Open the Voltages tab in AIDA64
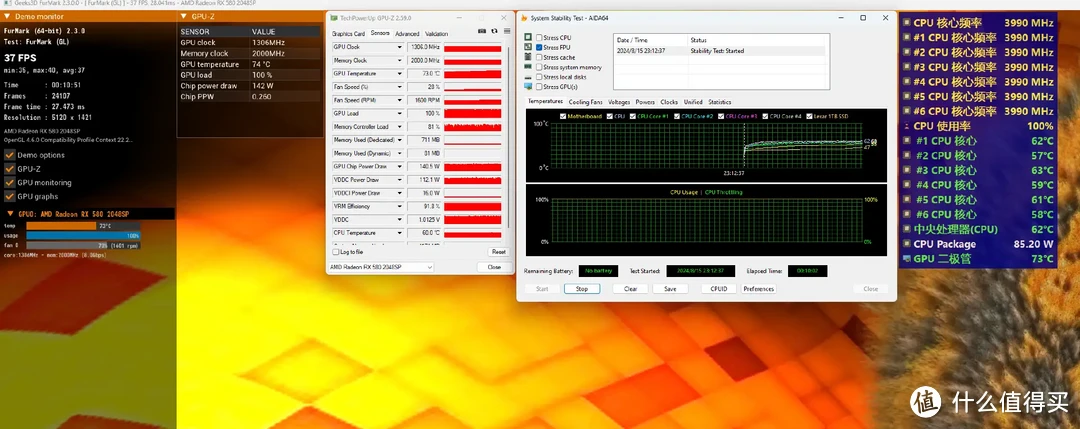 (619, 102)
